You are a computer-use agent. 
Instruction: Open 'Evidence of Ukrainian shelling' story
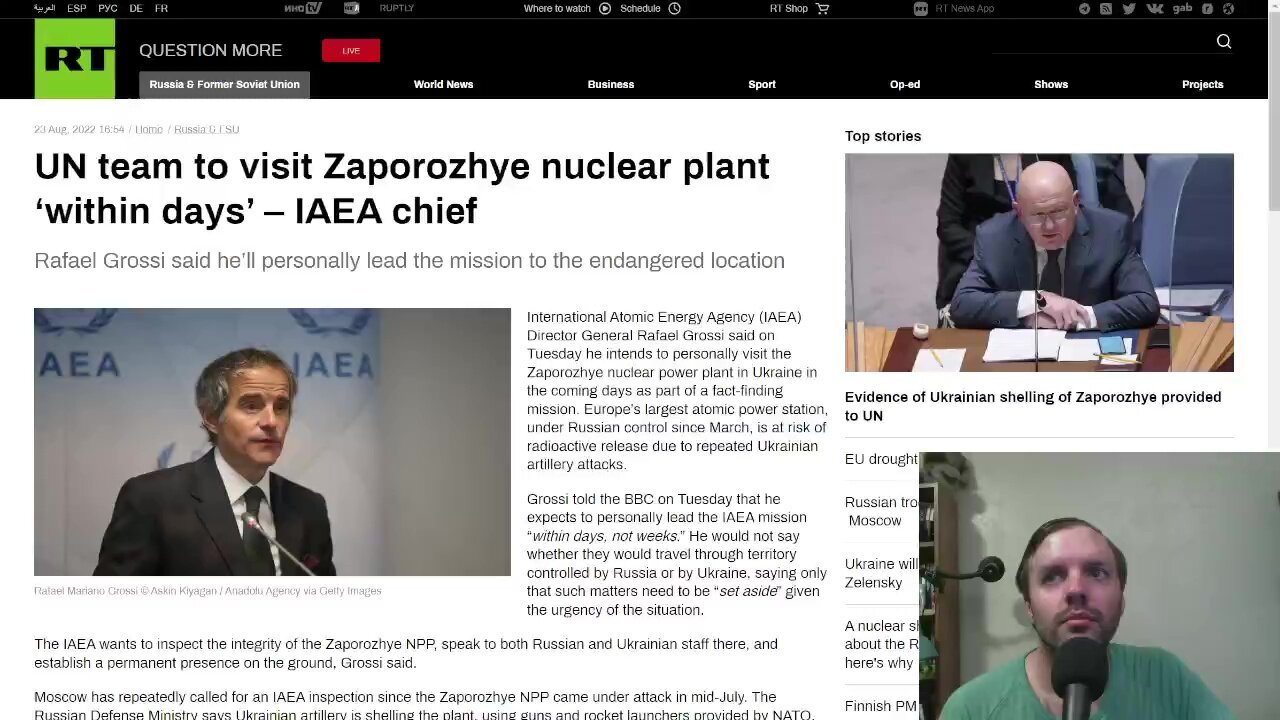tap(1033, 406)
